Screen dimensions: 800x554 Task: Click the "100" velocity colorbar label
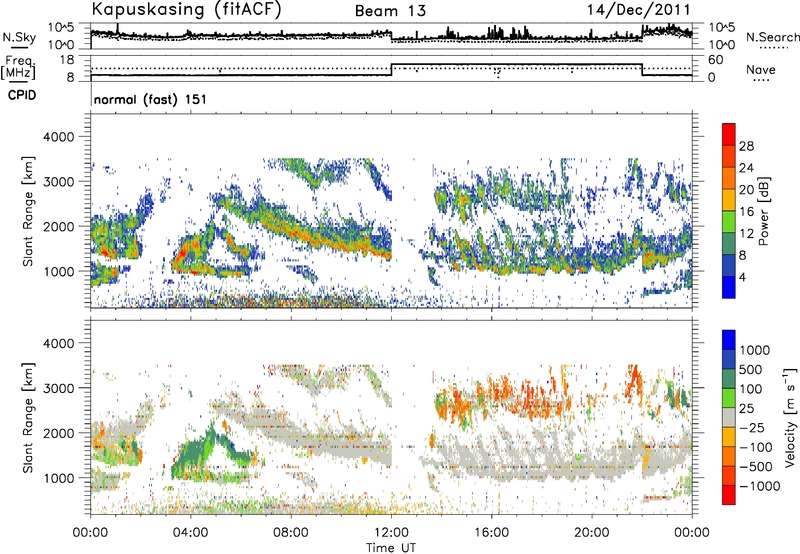click(x=751, y=389)
